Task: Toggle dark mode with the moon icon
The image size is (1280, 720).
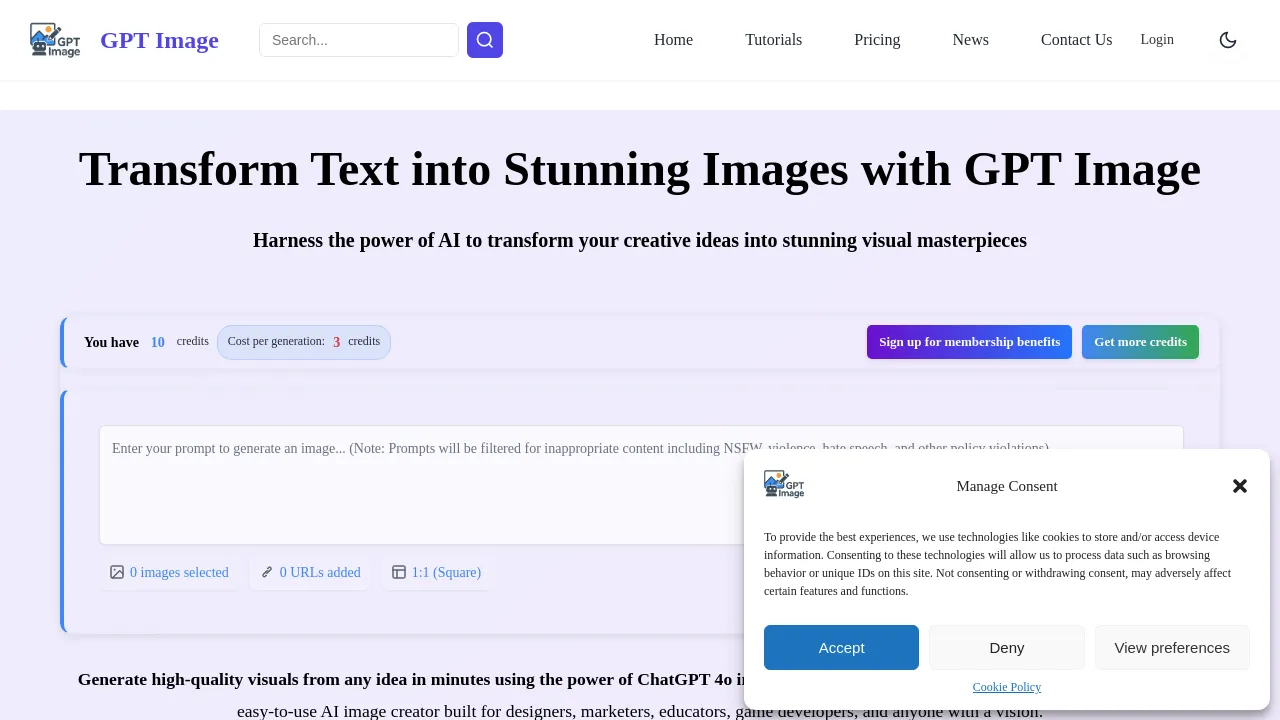Action: pyautogui.click(x=1228, y=40)
